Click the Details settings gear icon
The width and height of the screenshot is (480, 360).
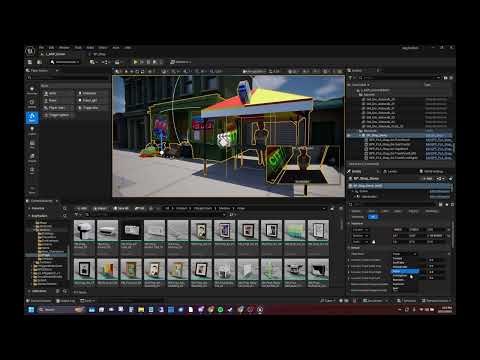tap(452, 204)
